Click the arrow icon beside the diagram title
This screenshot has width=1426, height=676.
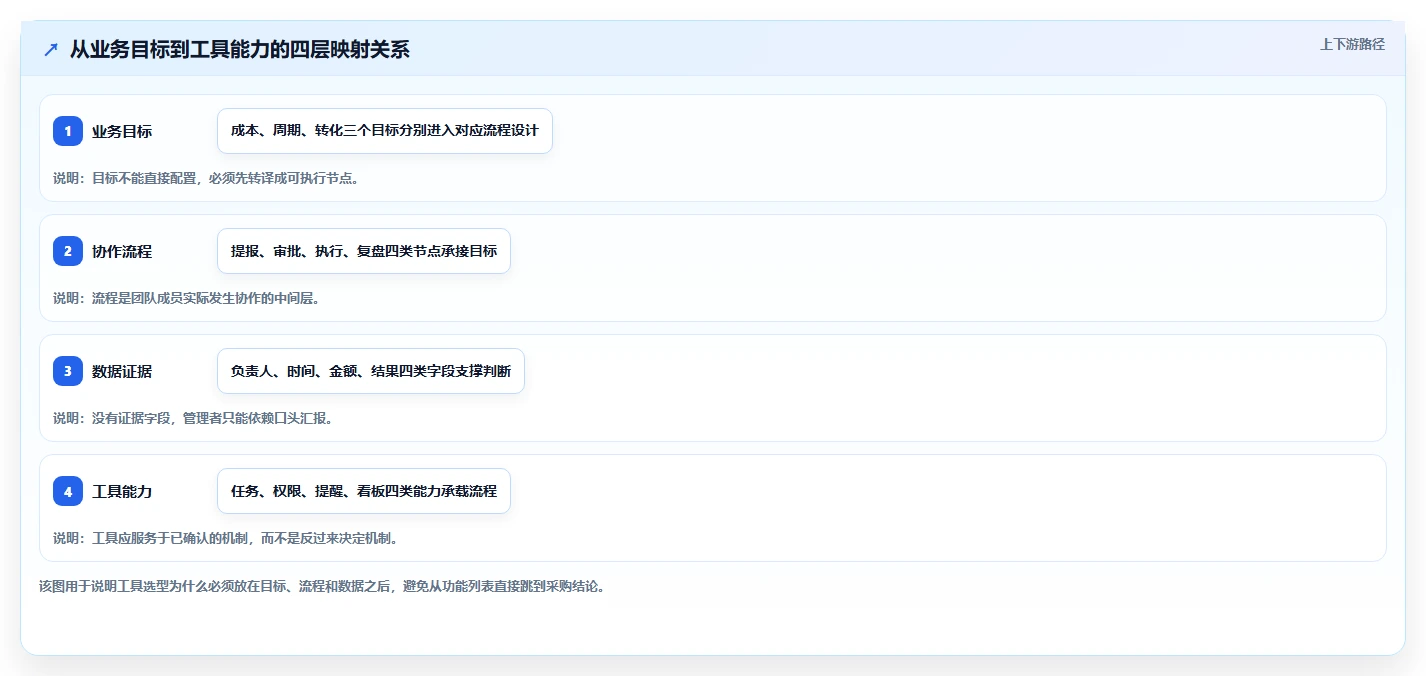click(x=51, y=49)
